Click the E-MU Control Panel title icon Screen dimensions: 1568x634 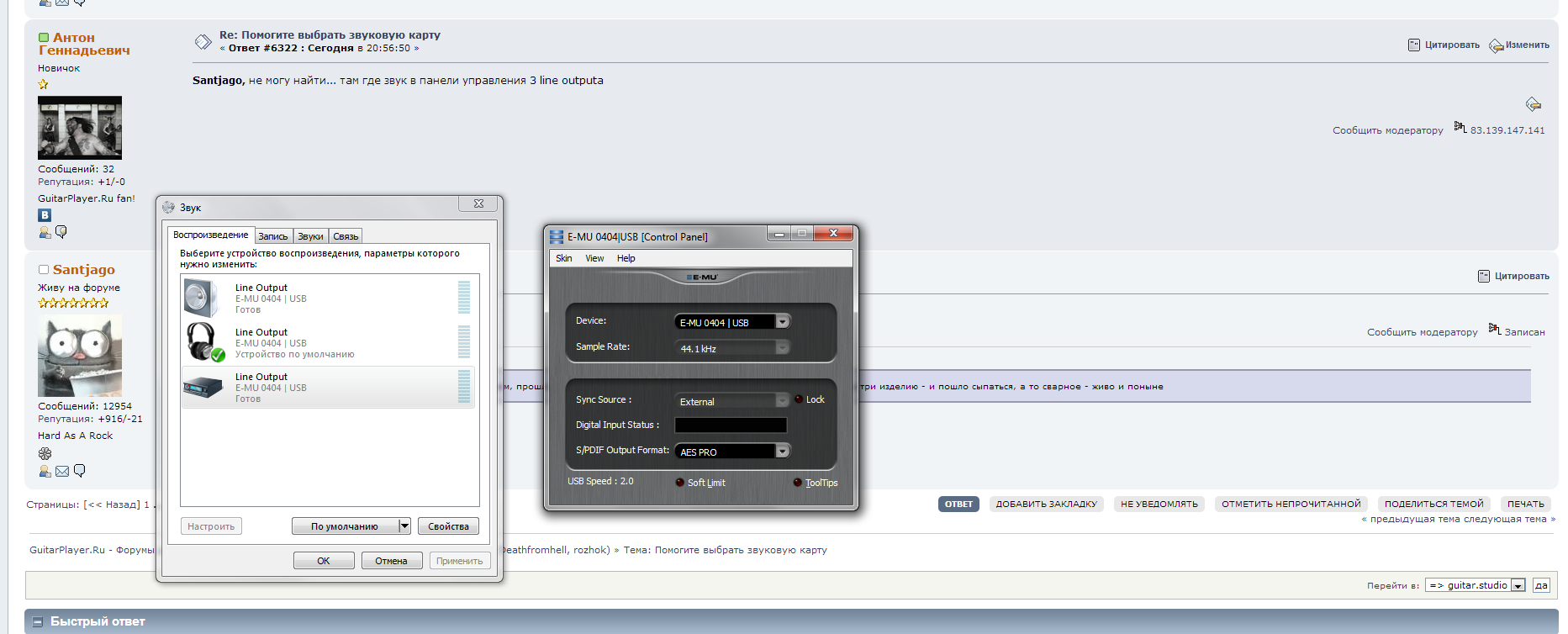pos(557,237)
